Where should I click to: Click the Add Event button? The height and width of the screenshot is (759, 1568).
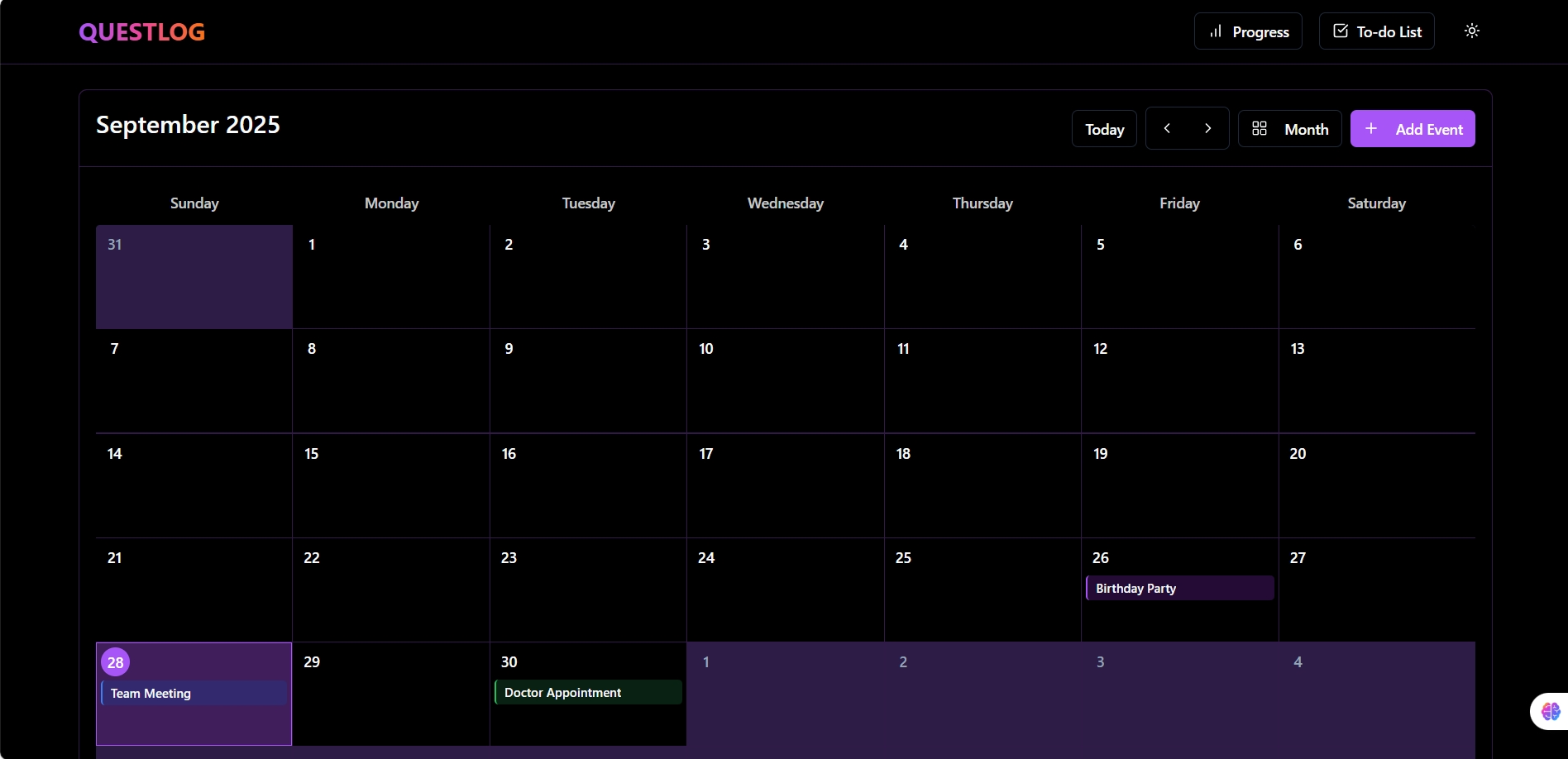1412,129
